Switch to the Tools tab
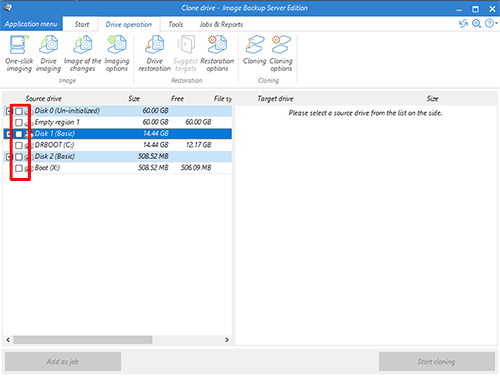 point(176,24)
